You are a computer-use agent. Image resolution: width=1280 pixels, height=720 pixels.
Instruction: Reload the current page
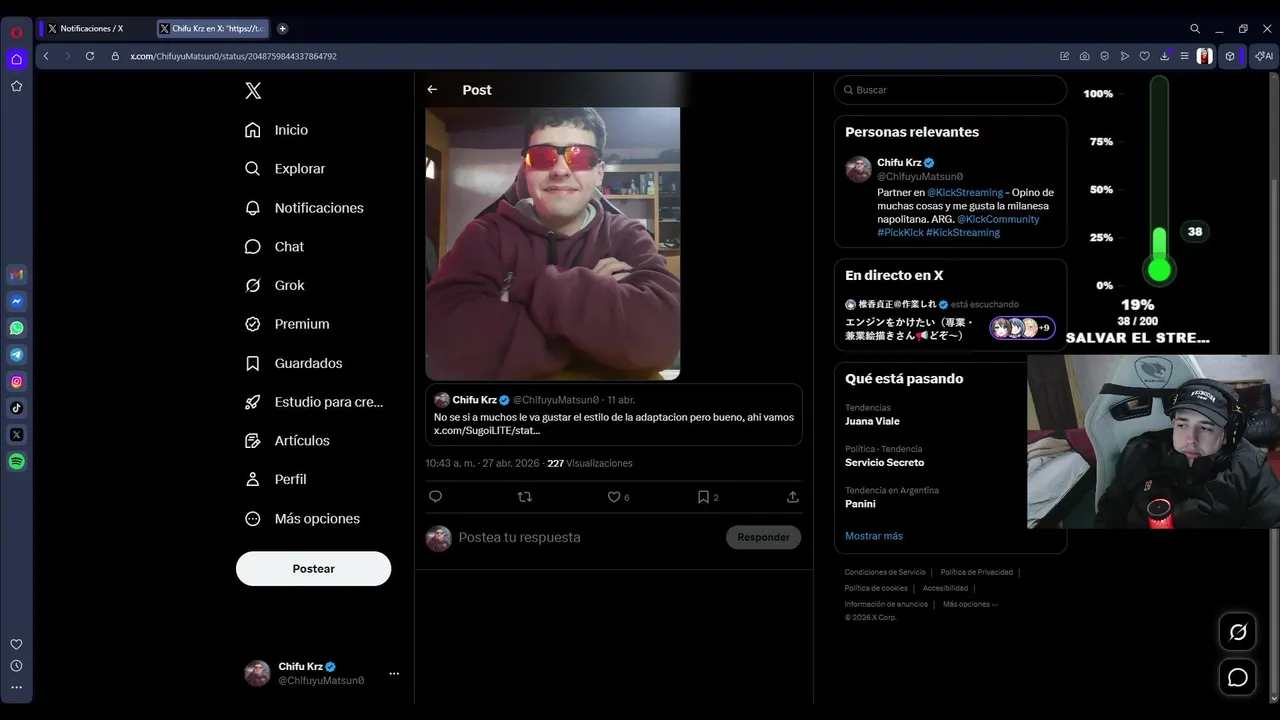tap(90, 56)
